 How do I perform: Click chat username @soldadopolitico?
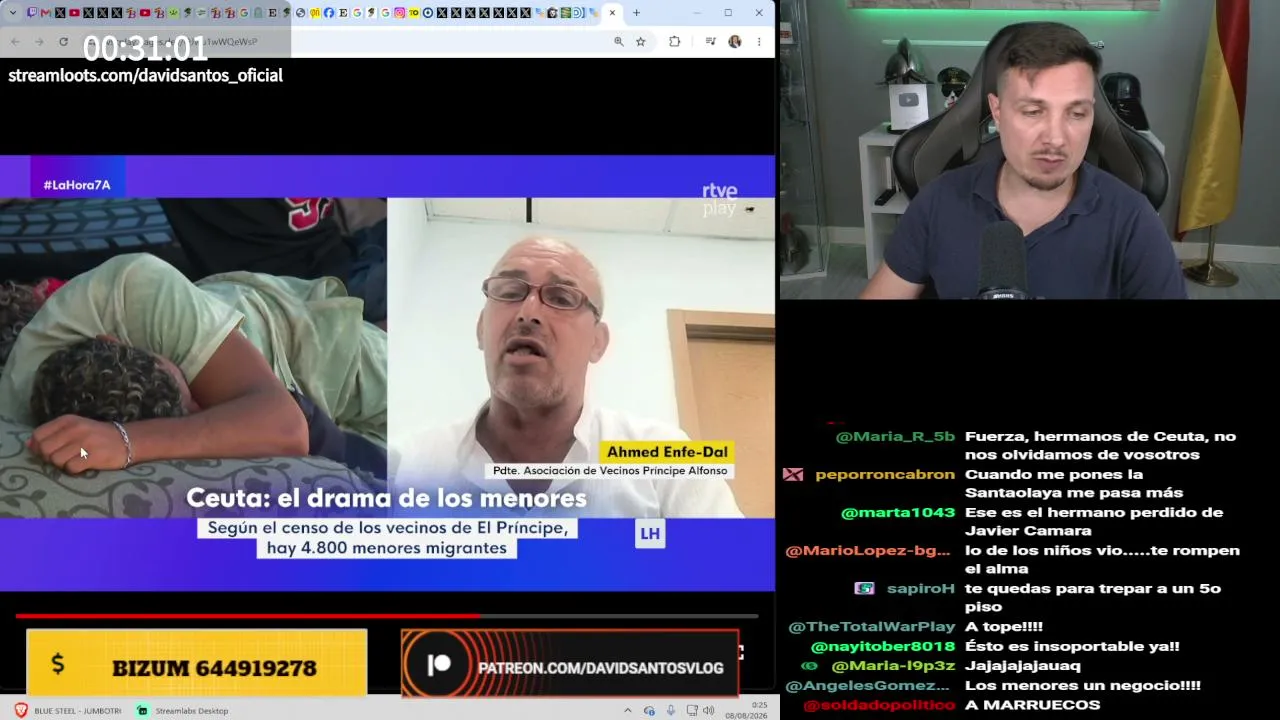point(879,705)
